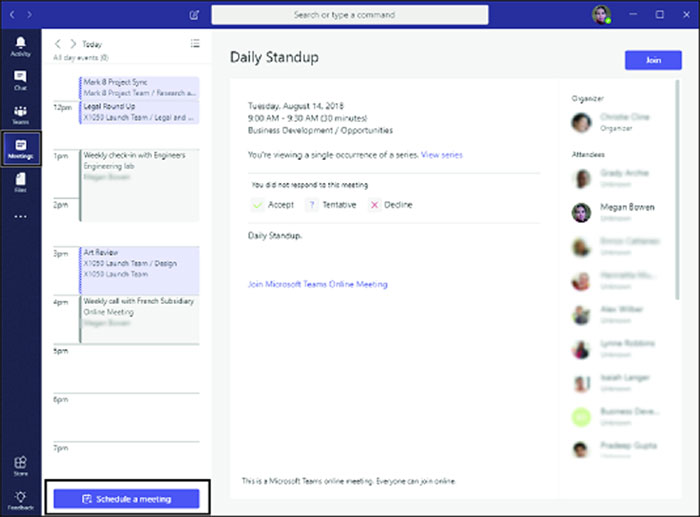700x517 pixels.
Task: Go to the next day in calendar
Action: 73,44
